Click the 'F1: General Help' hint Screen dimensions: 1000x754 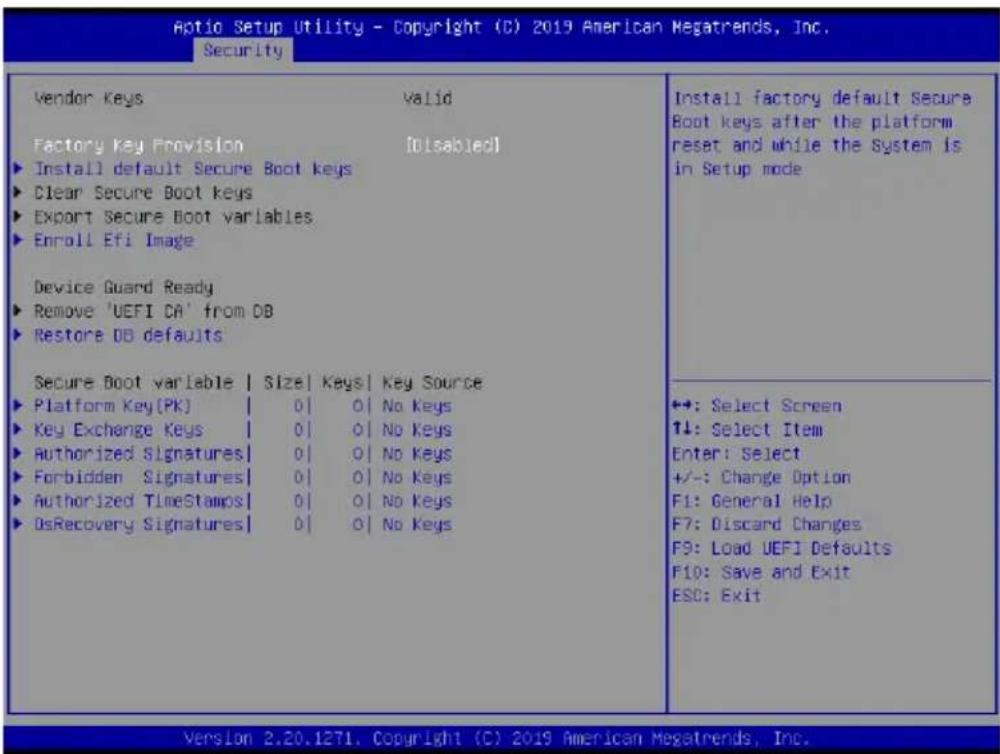[751, 501]
